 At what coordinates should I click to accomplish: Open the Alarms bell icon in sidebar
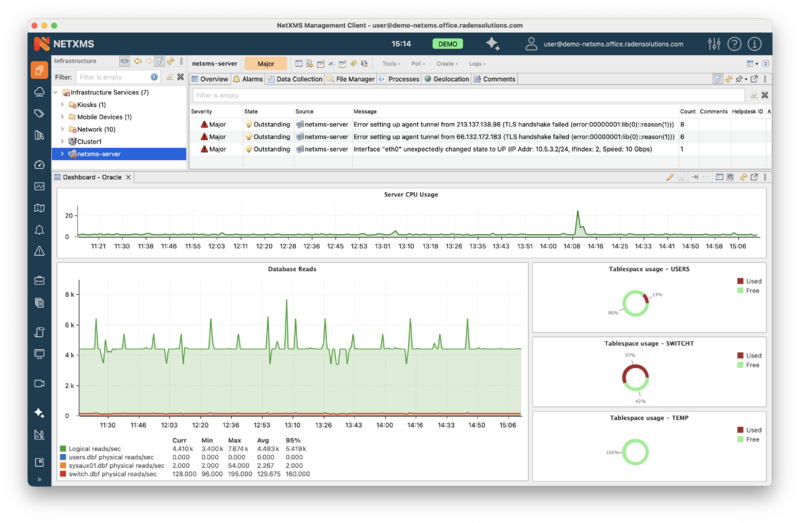39,230
